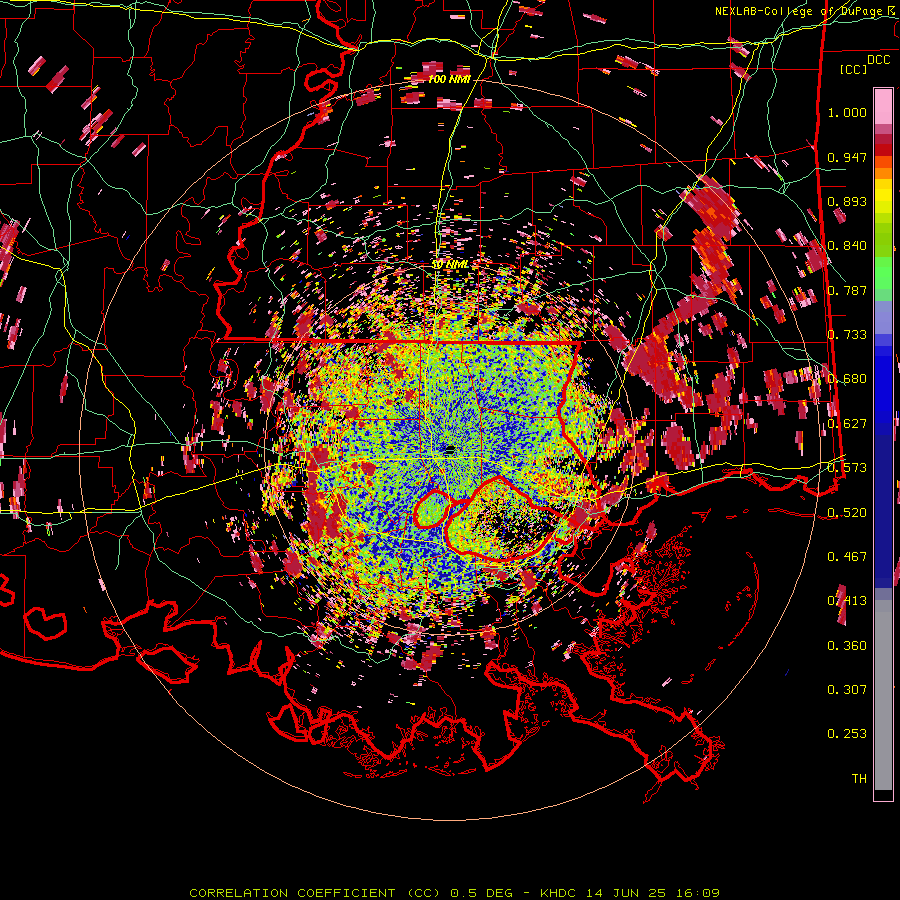Viewport: 900px width, 900px height.
Task: Click the NEXLAB-College of DuPage credit text
Action: click(x=799, y=11)
